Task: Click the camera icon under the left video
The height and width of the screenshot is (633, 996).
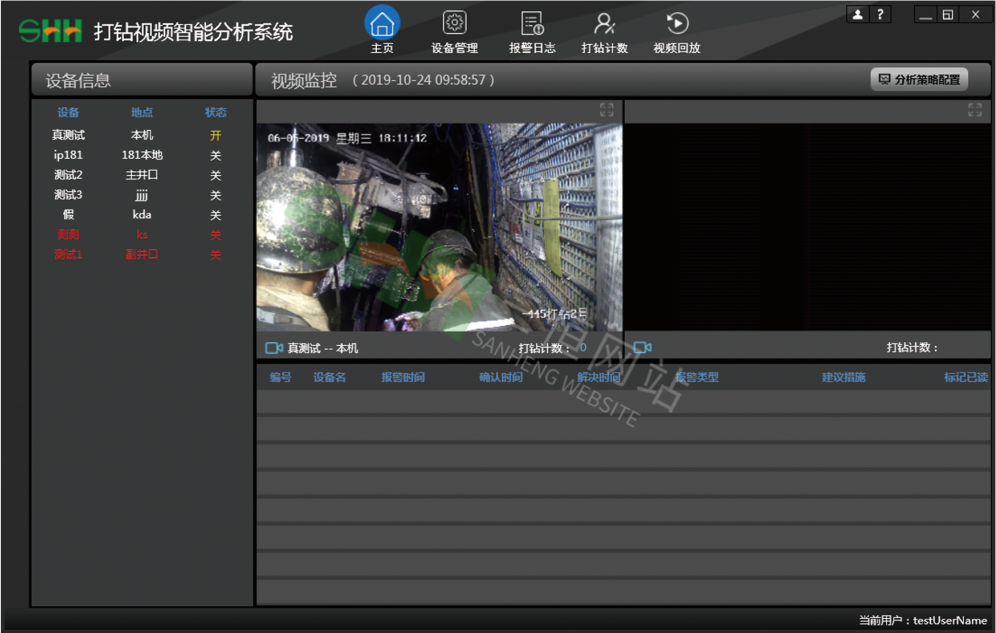Action: tap(274, 348)
